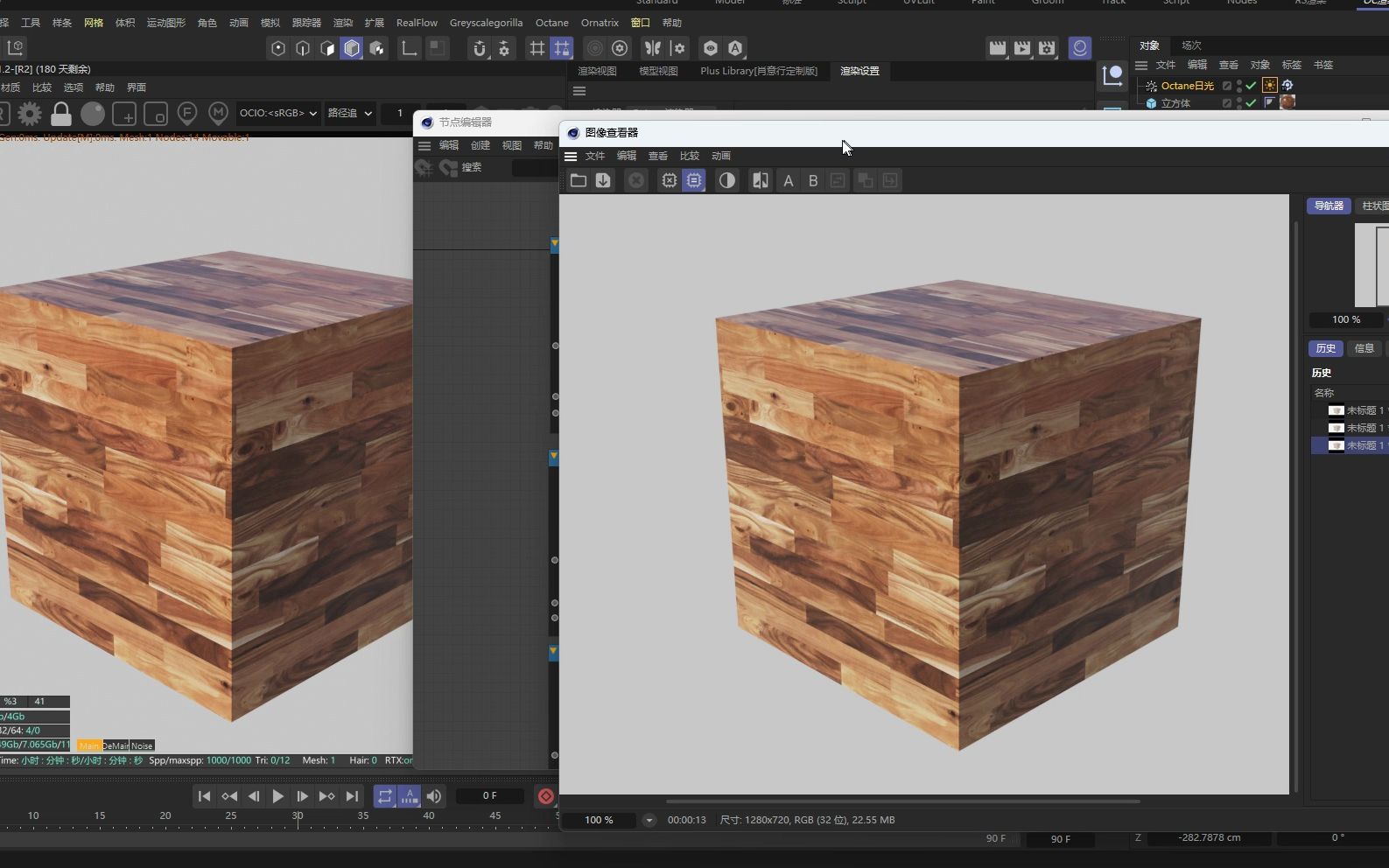Open the Greyscalegorilla menu
This screenshot has width=1389, height=868.
pyautogui.click(x=486, y=23)
